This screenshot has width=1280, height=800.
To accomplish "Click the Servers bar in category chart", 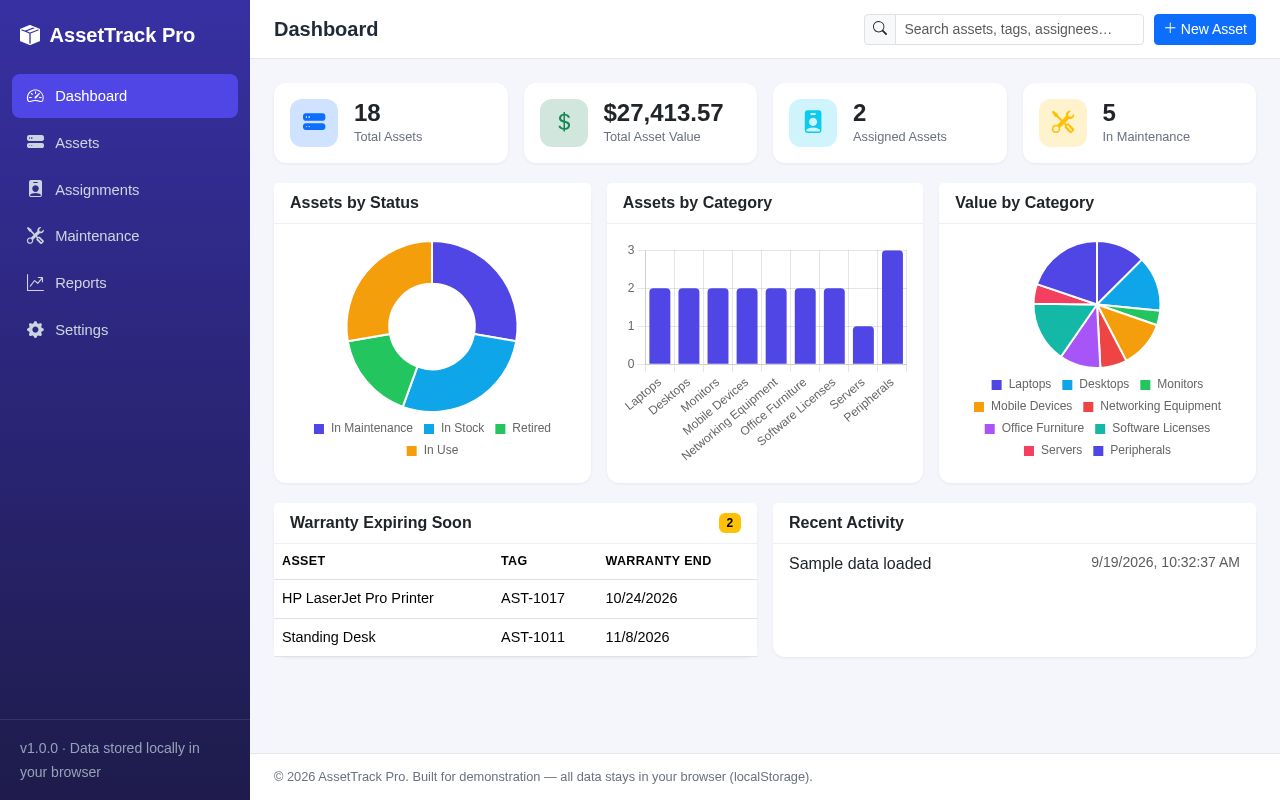I will point(863,345).
